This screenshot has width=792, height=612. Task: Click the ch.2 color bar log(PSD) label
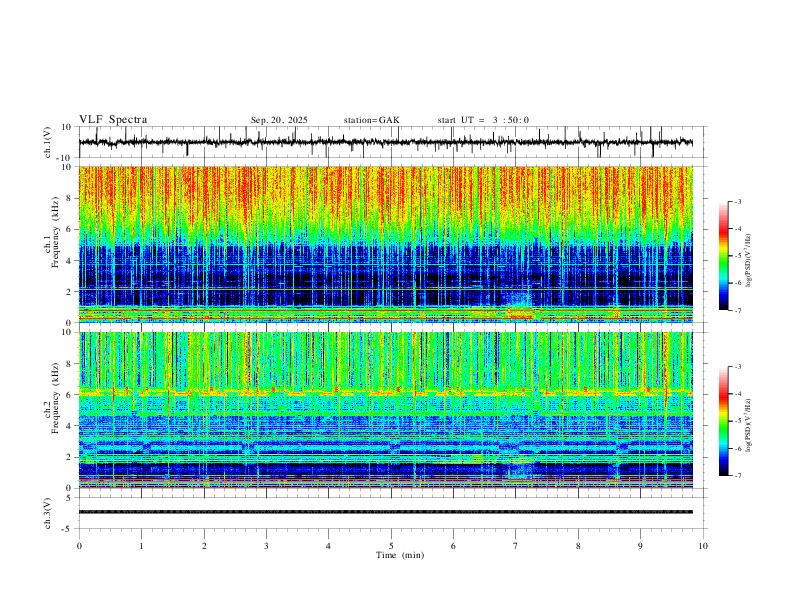748,425
